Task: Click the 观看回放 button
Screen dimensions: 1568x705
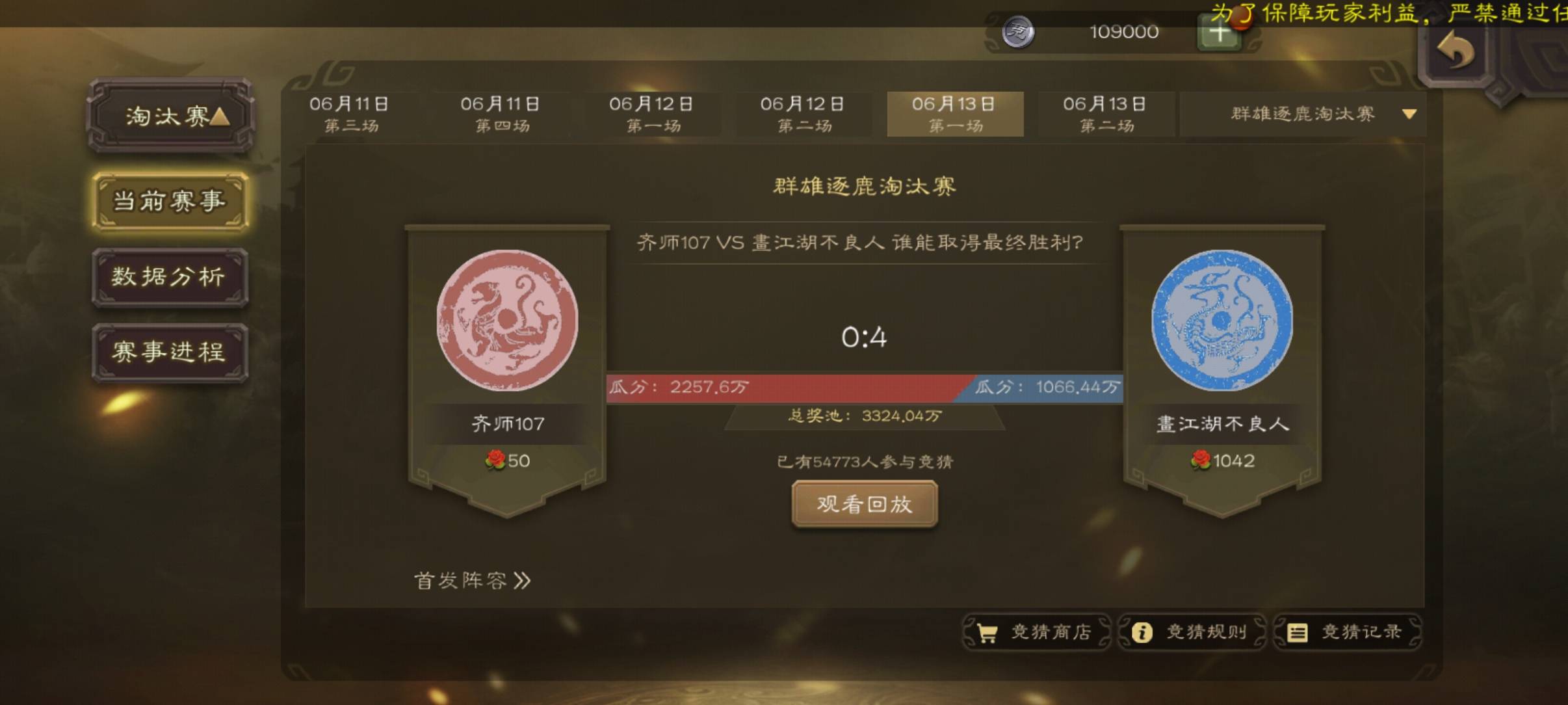Action: pyautogui.click(x=865, y=504)
